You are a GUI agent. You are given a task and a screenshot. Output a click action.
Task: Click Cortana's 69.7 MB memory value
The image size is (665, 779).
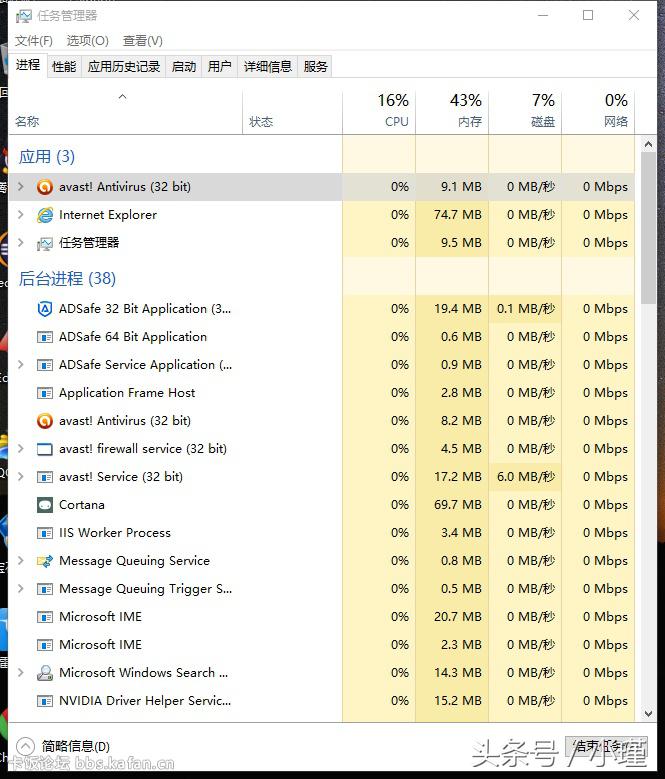coord(457,505)
